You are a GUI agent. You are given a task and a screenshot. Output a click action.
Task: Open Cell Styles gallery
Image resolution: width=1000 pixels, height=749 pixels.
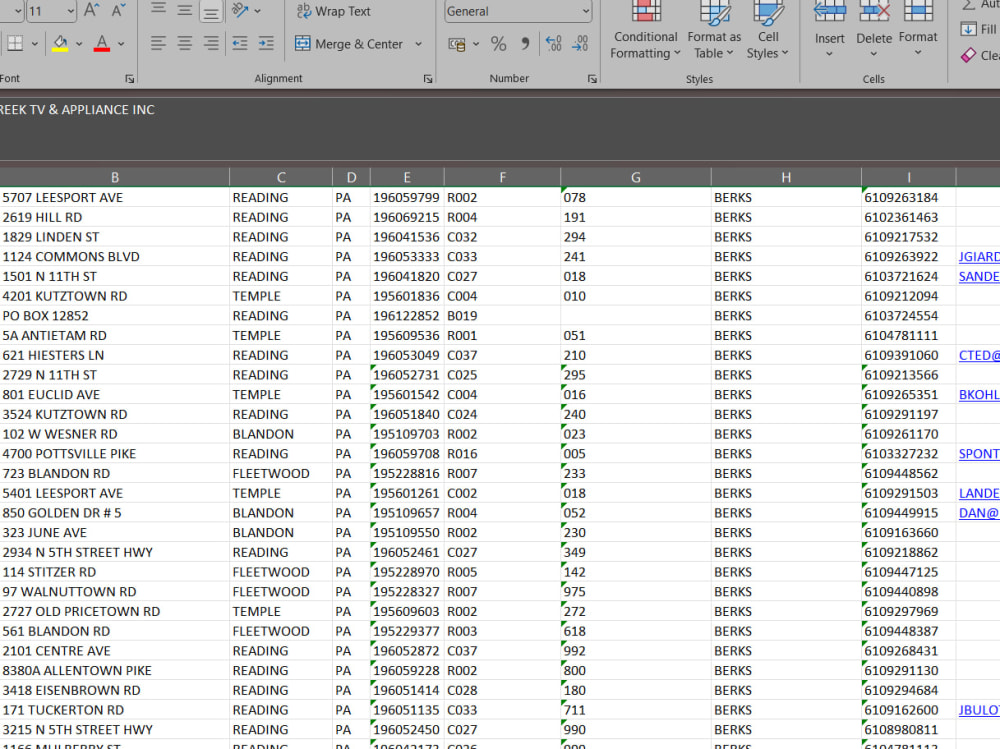[768, 31]
